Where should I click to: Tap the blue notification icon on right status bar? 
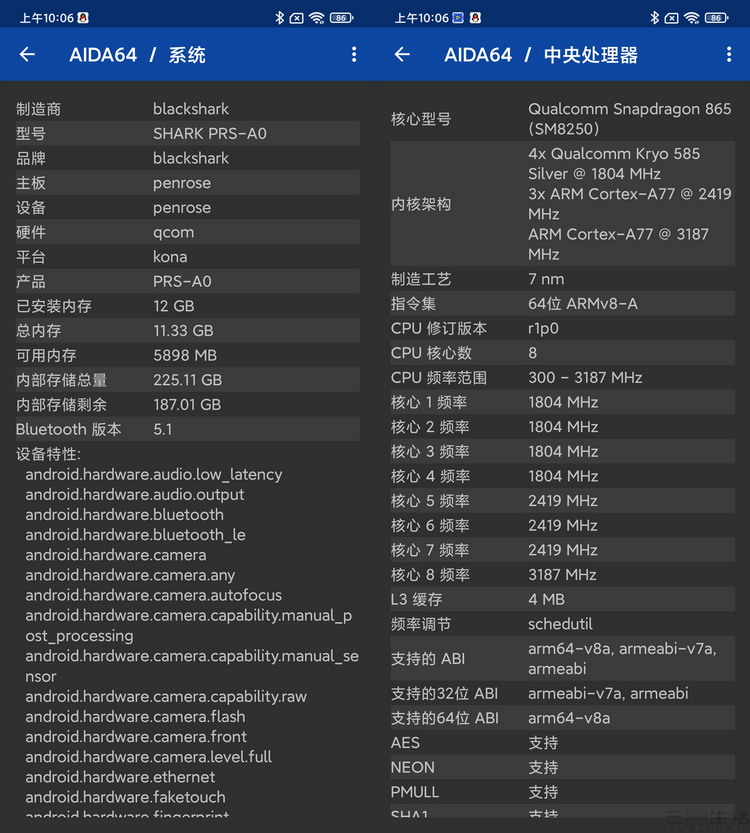pos(458,18)
